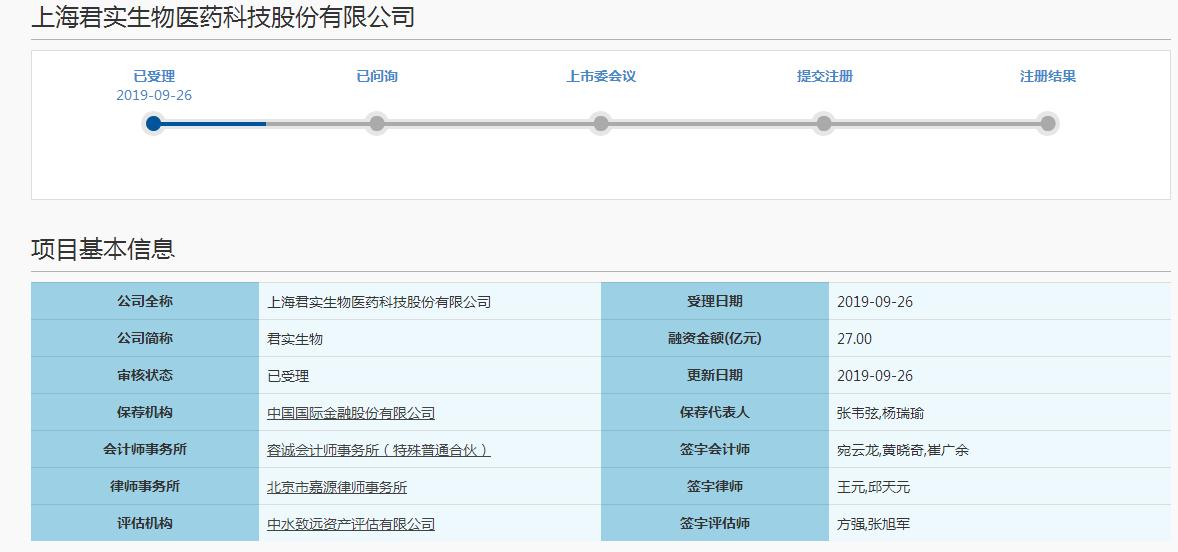
Task: Select the 已受理 stage label
Action: (x=154, y=77)
